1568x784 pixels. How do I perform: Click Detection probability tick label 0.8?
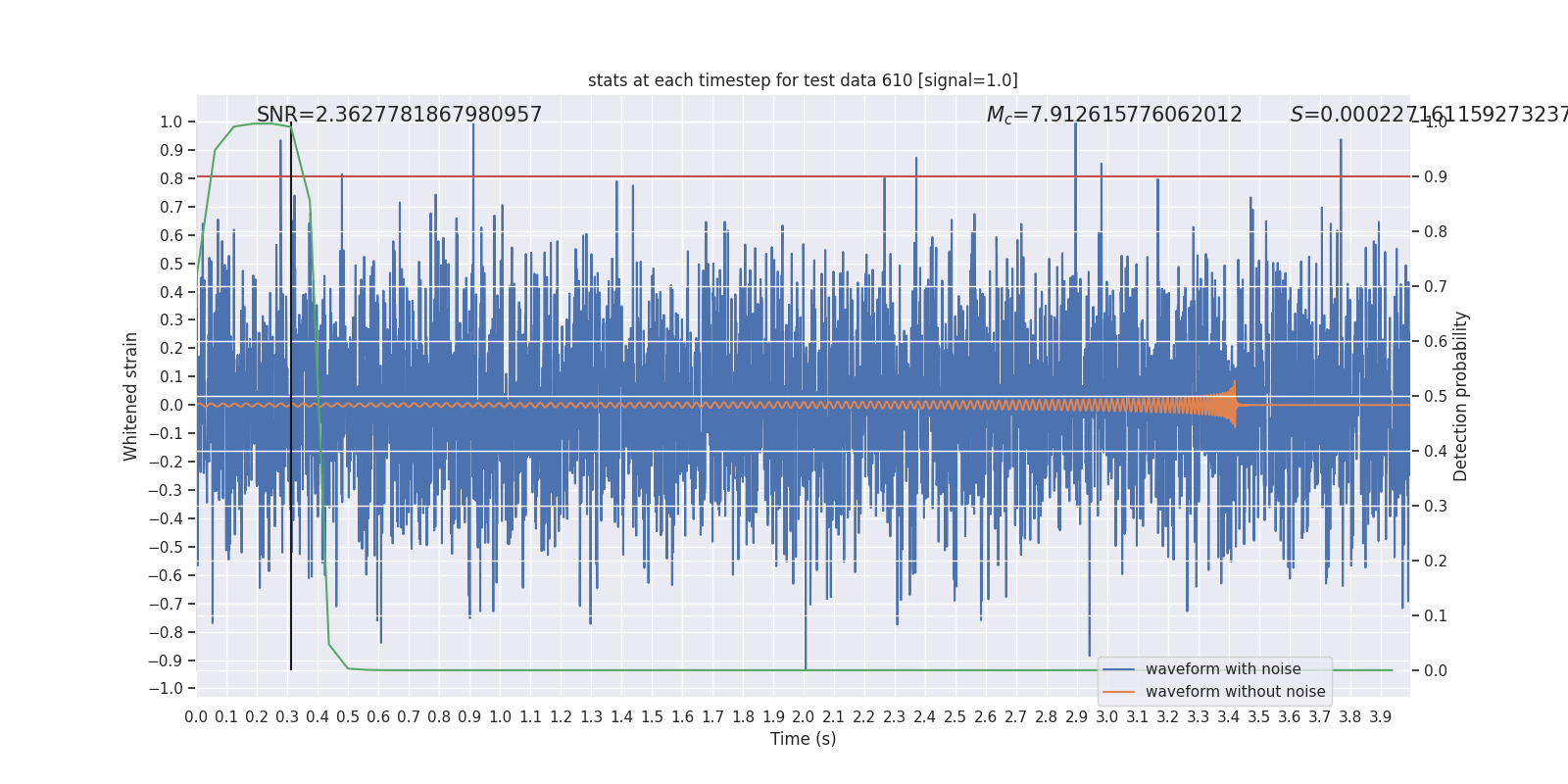coord(1436,232)
